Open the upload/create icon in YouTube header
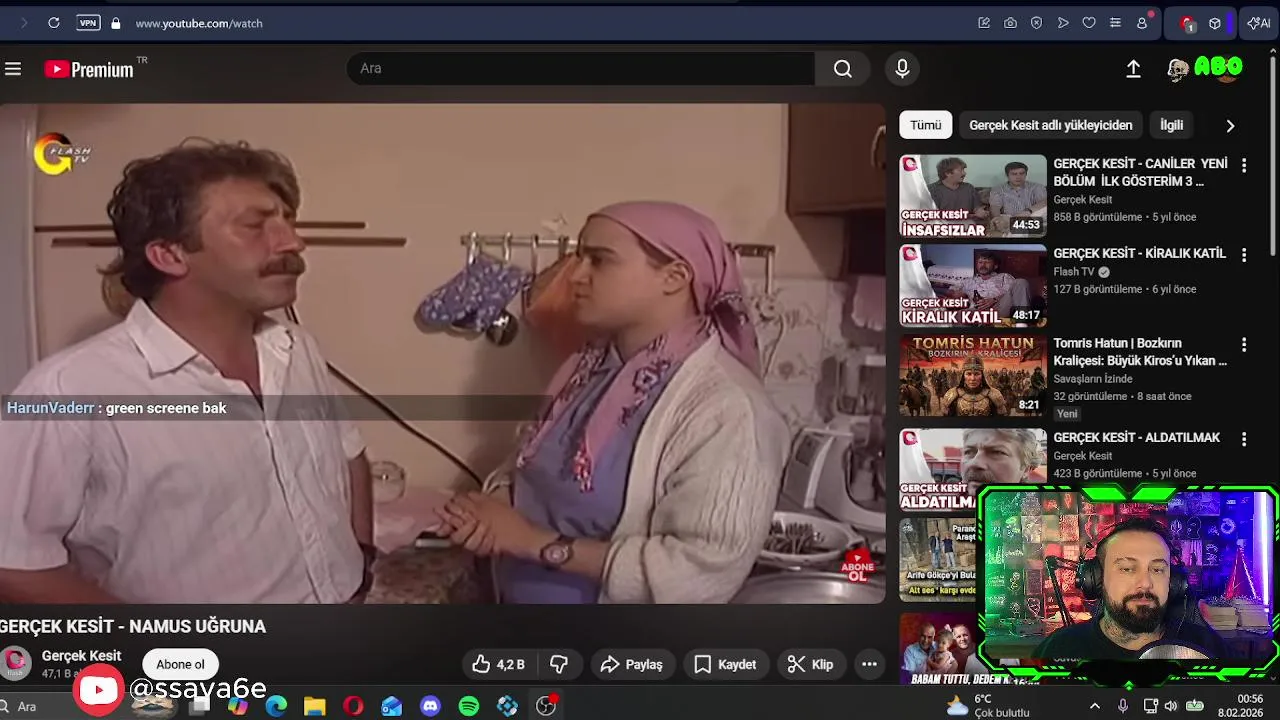 (x=1133, y=69)
